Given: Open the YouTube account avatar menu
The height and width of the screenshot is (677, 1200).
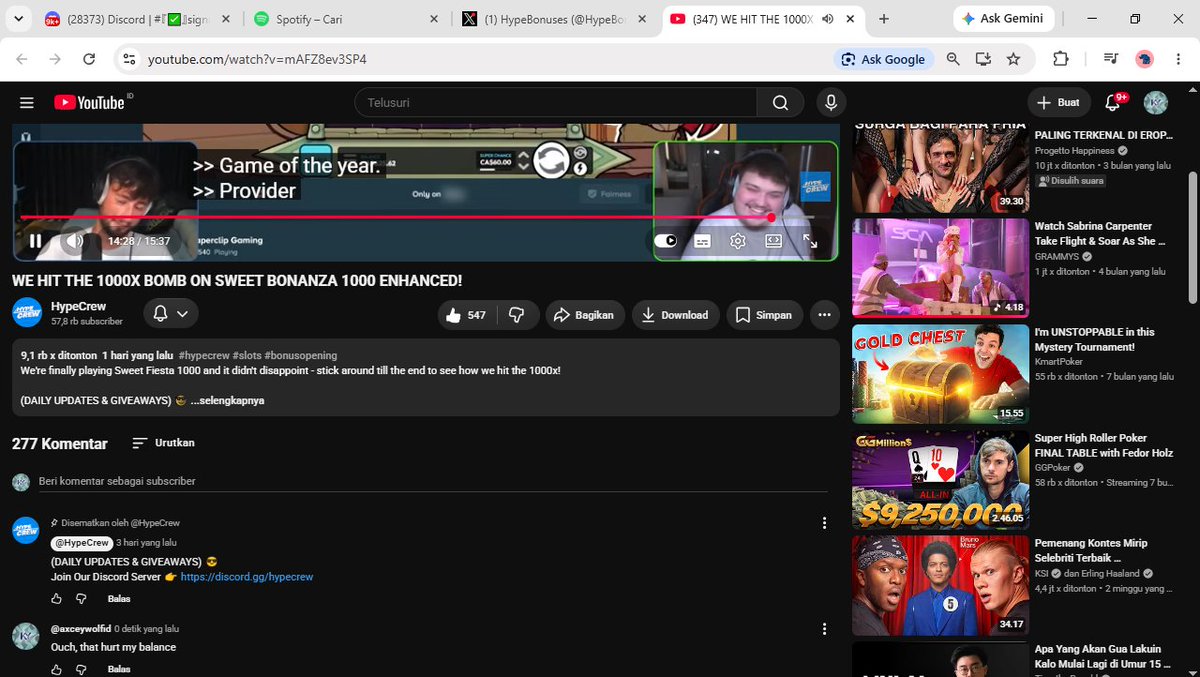Looking at the screenshot, I should point(1156,102).
